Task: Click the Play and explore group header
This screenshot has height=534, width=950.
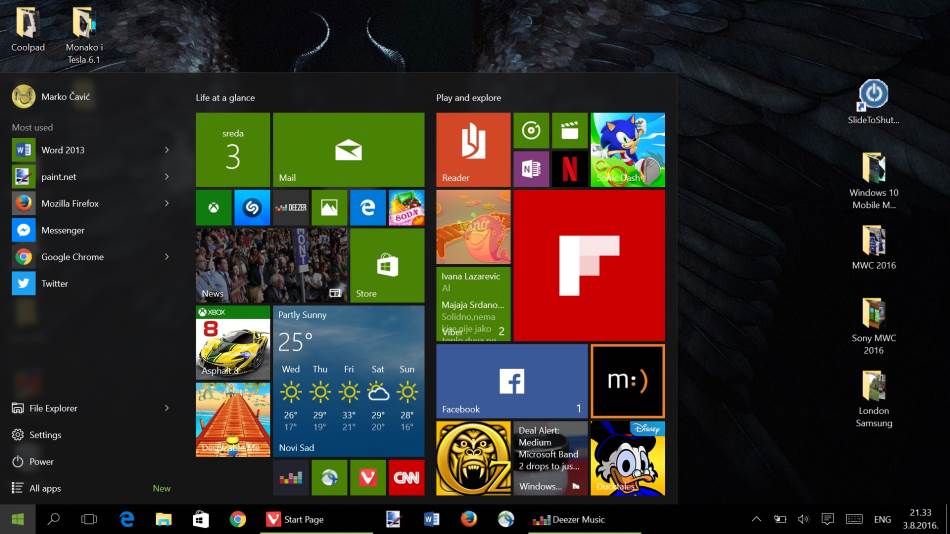Action: 468,98
